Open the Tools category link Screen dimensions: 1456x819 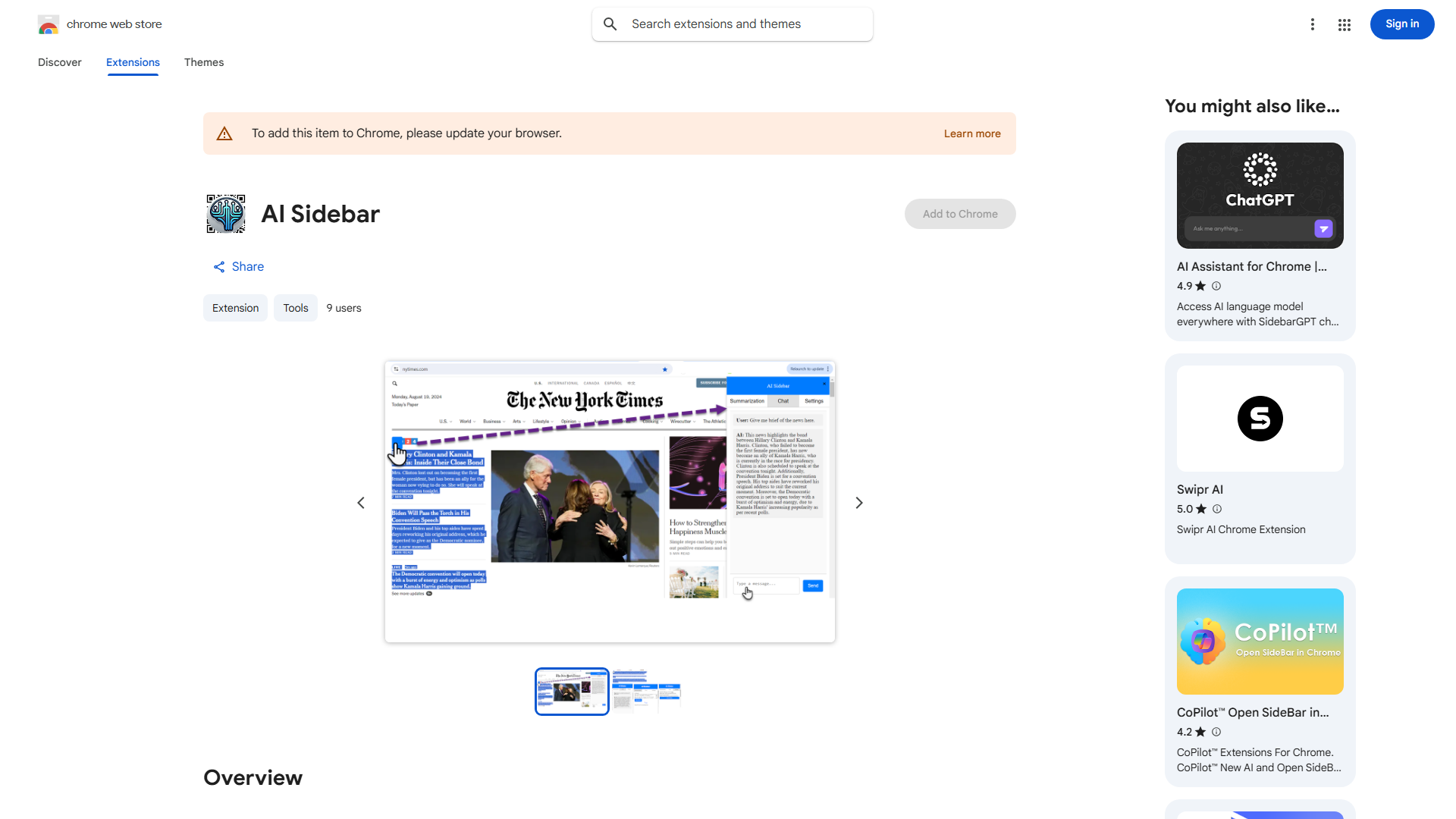295,308
